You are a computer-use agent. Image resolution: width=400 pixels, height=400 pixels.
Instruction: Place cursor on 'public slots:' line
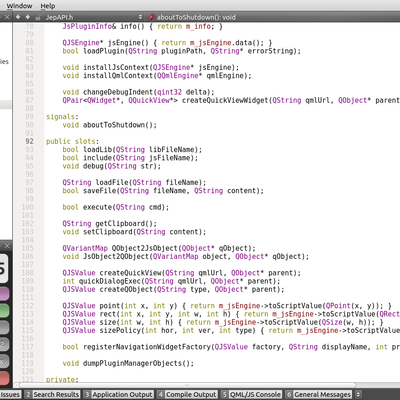(72, 141)
